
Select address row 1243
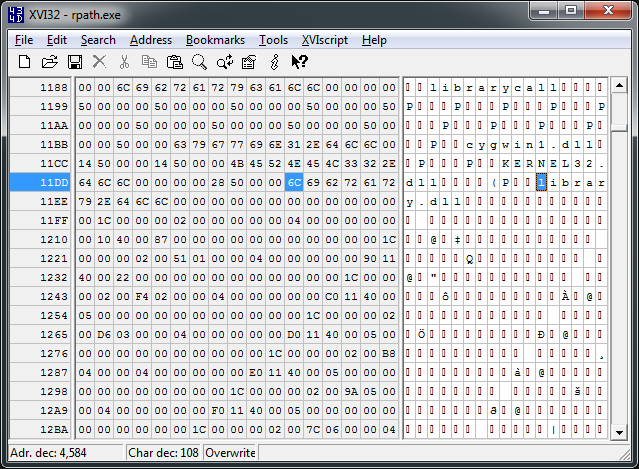(40, 297)
